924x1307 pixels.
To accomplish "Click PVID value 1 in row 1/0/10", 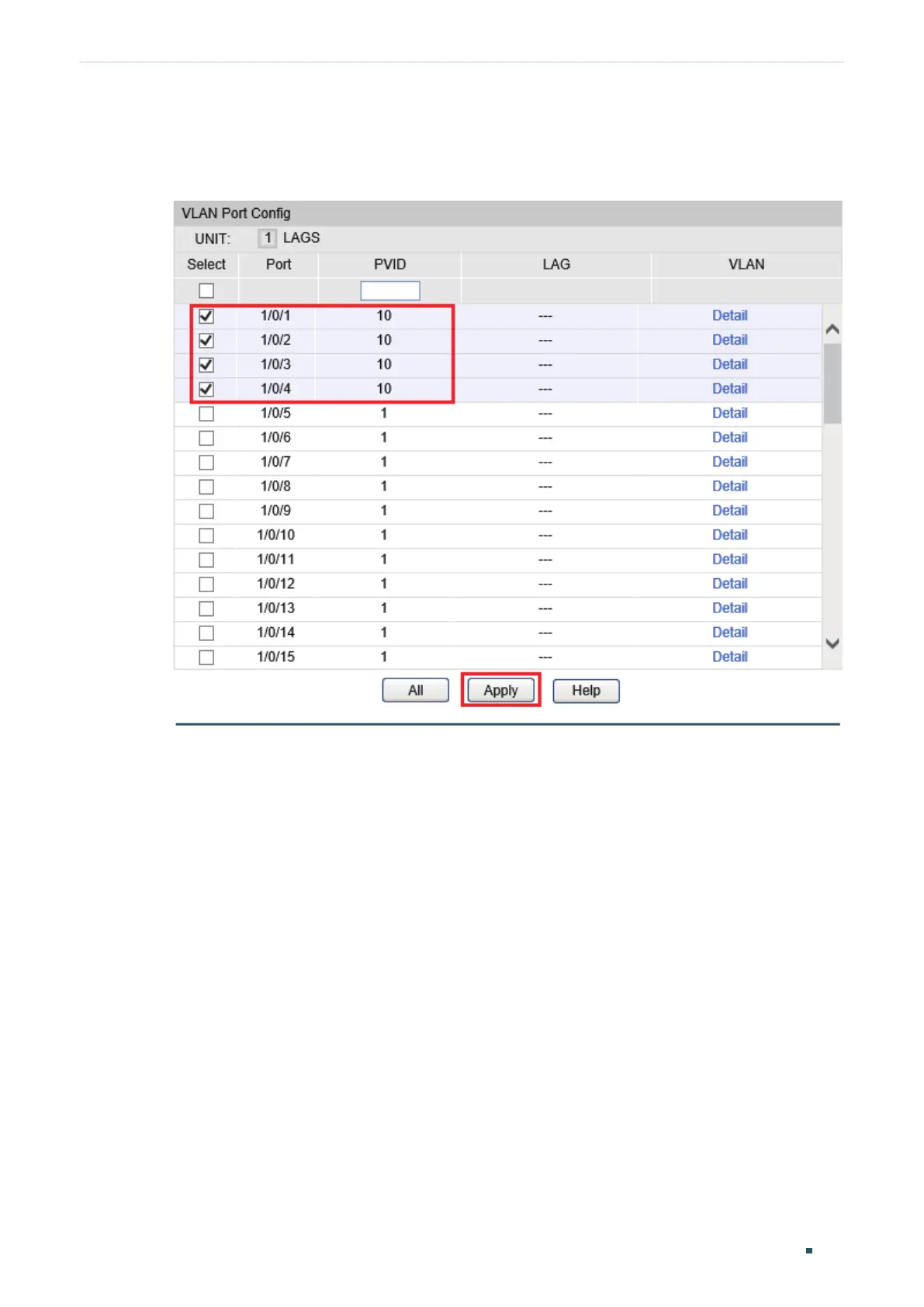I will pyautogui.click(x=383, y=535).
